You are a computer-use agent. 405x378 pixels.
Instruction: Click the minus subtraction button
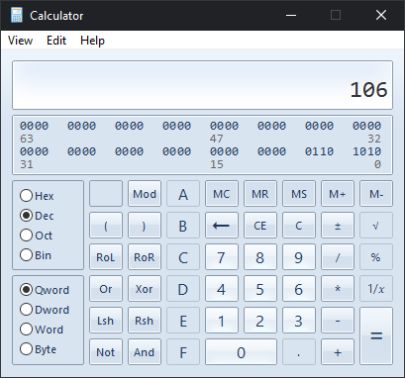click(x=337, y=320)
